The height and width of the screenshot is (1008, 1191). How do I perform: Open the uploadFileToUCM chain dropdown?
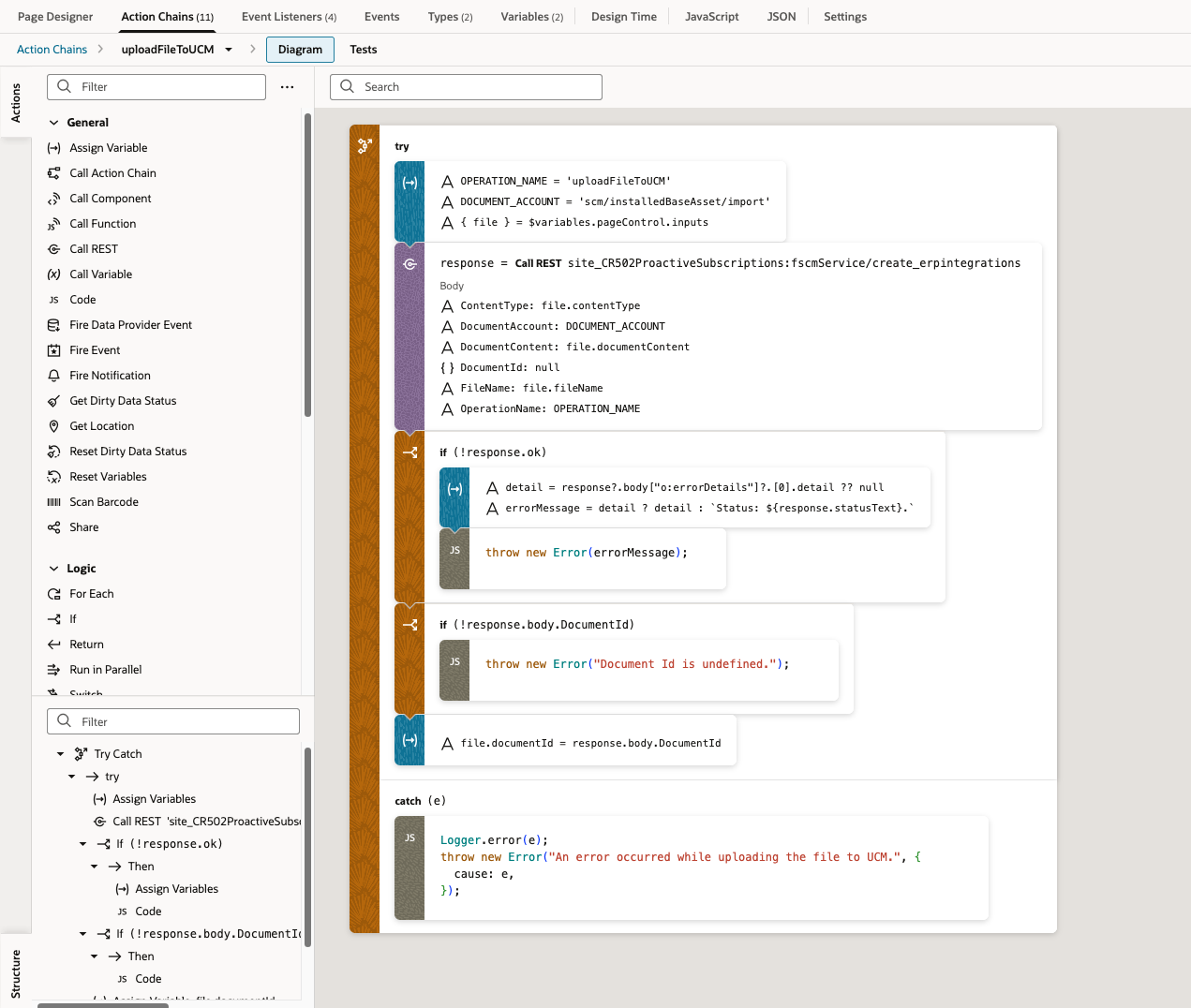229,50
